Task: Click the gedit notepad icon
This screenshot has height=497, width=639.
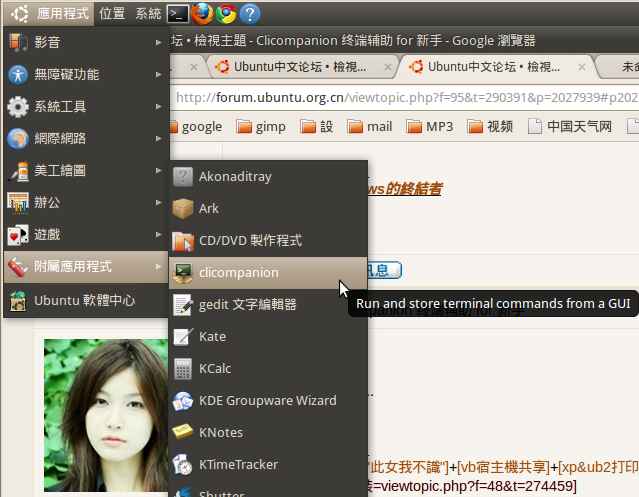Action: [x=182, y=305]
